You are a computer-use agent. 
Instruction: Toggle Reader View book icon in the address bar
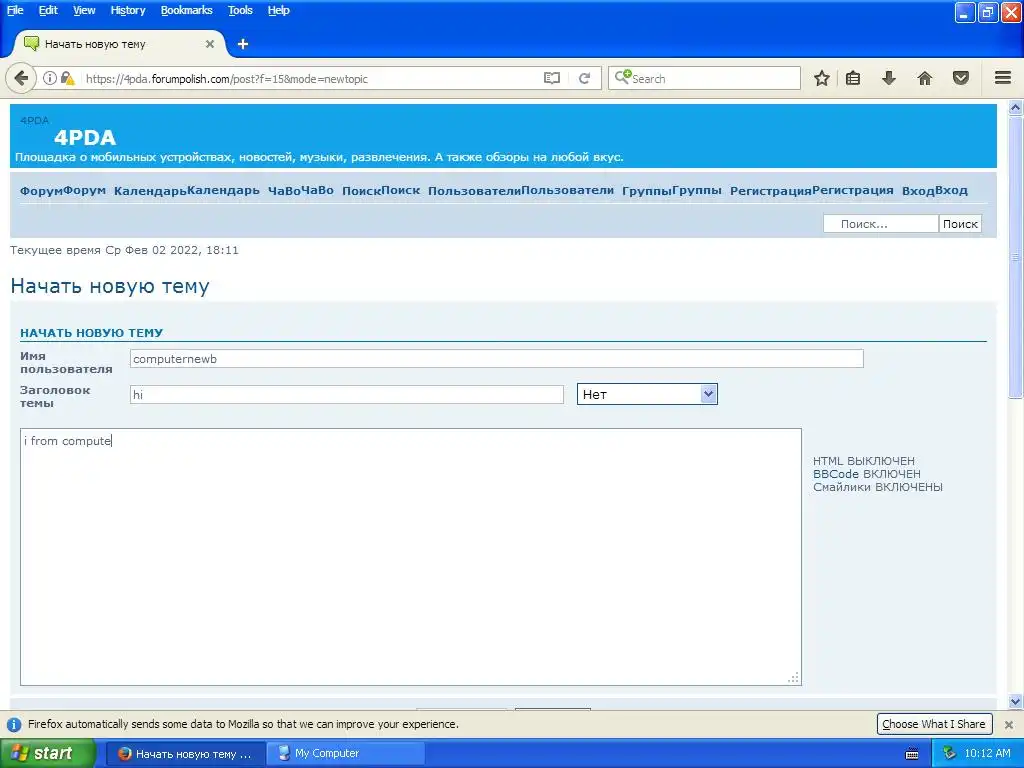[552, 78]
